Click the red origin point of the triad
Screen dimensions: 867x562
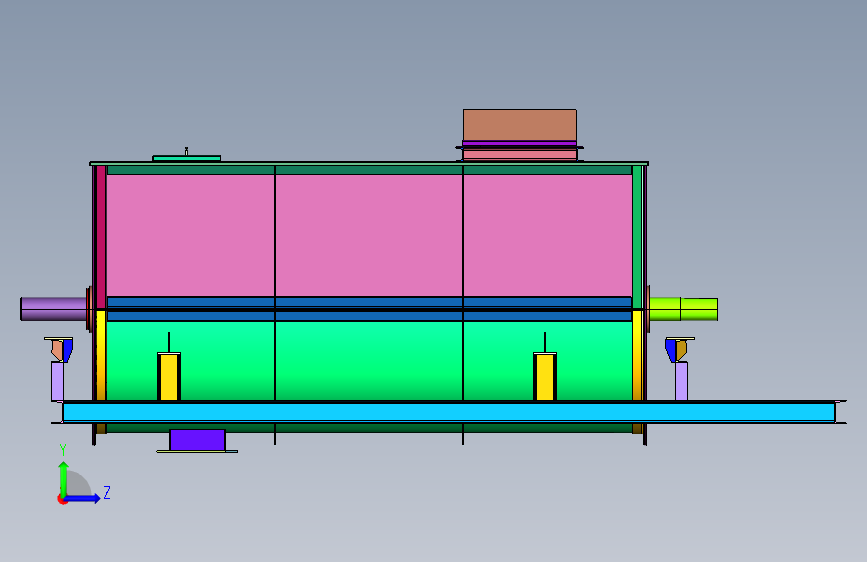click(62, 499)
